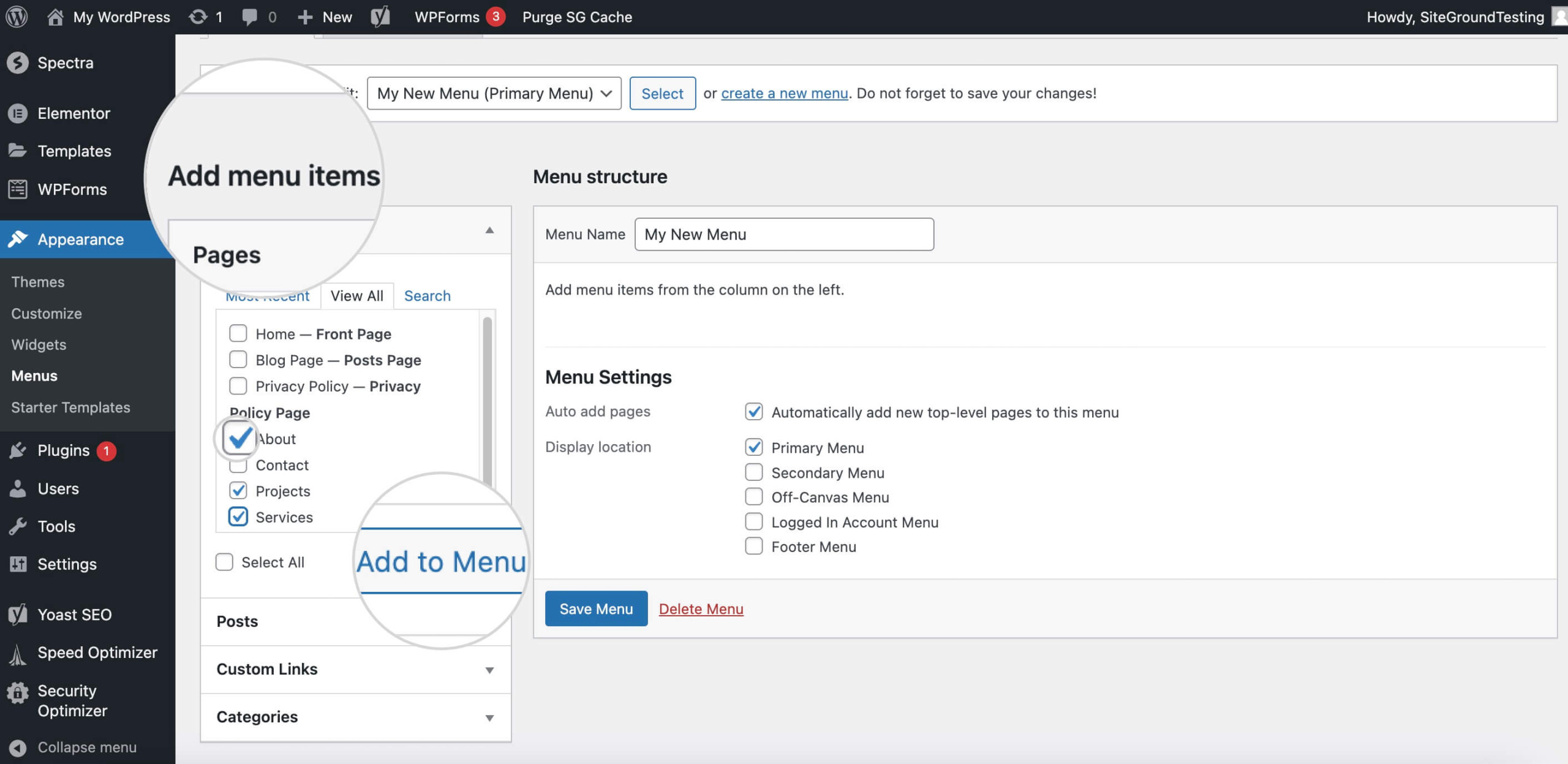Click the Menu Name input field
The image size is (1568, 764).
(782, 233)
